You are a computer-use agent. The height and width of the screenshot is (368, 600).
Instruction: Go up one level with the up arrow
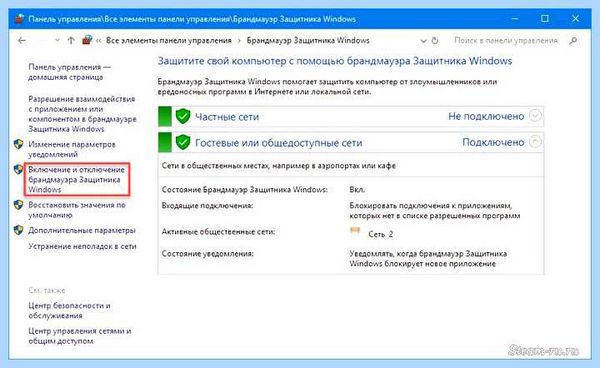(x=71, y=41)
